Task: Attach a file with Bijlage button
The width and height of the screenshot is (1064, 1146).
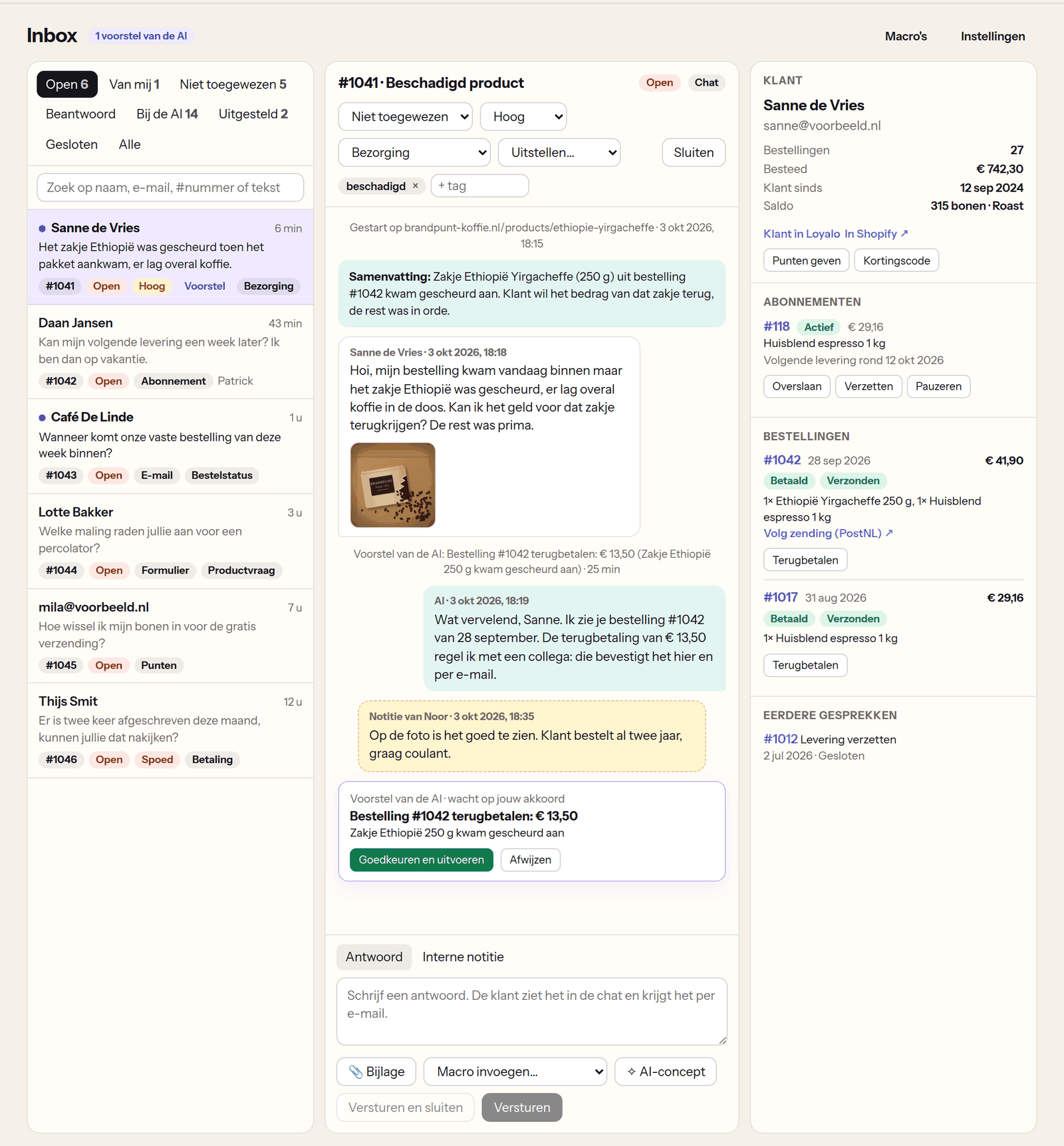Action: tap(376, 1072)
